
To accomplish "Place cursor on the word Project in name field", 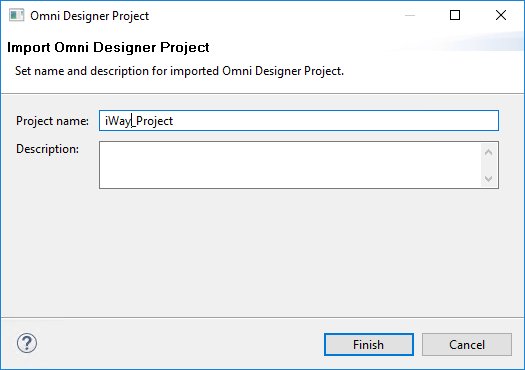I will tap(154, 121).
